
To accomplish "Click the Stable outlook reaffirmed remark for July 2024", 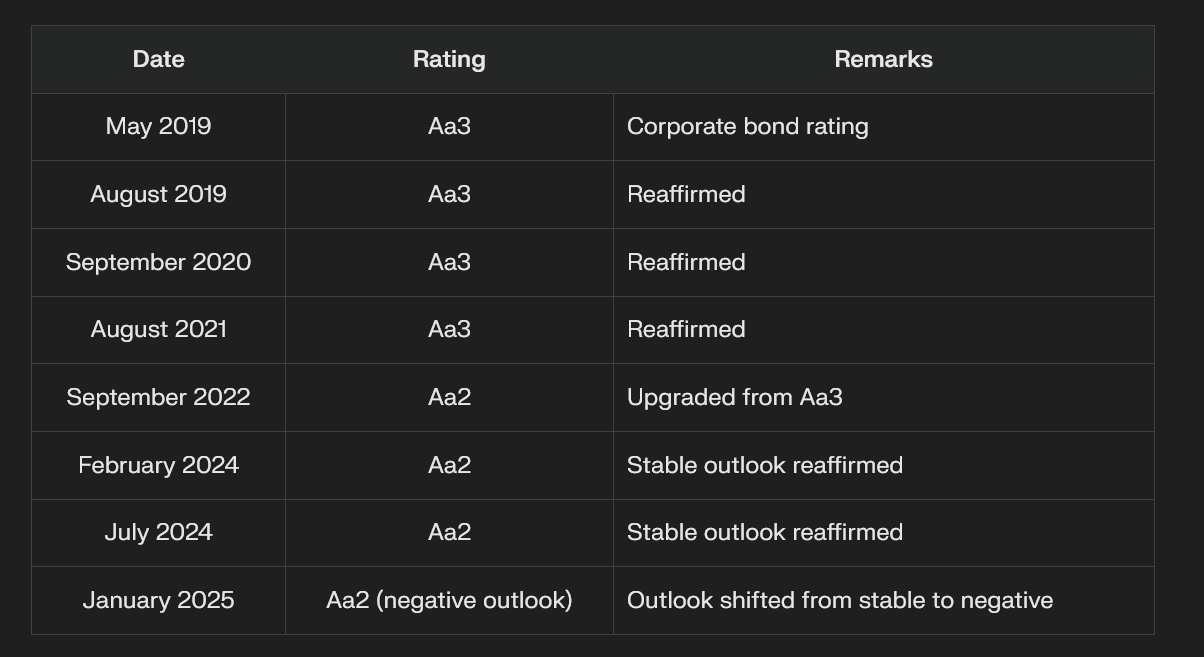I will 764,532.
